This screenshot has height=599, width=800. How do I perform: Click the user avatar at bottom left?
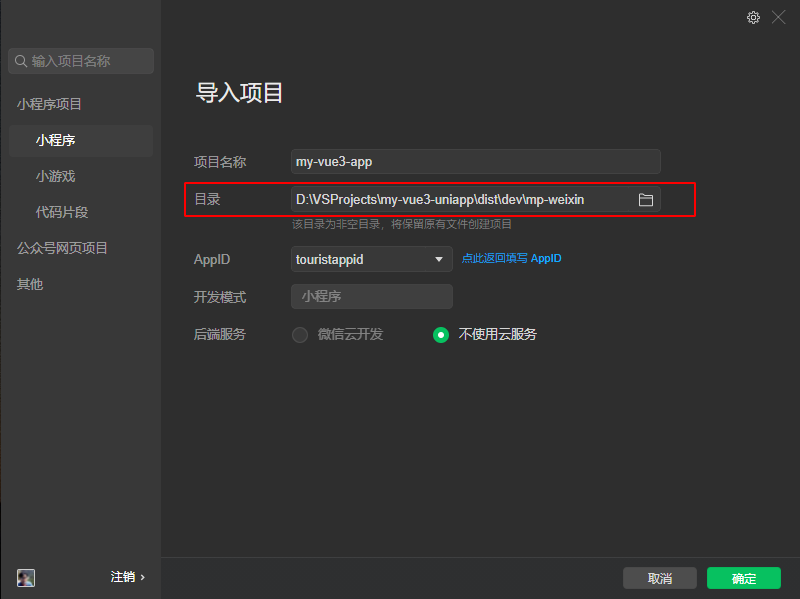25,578
